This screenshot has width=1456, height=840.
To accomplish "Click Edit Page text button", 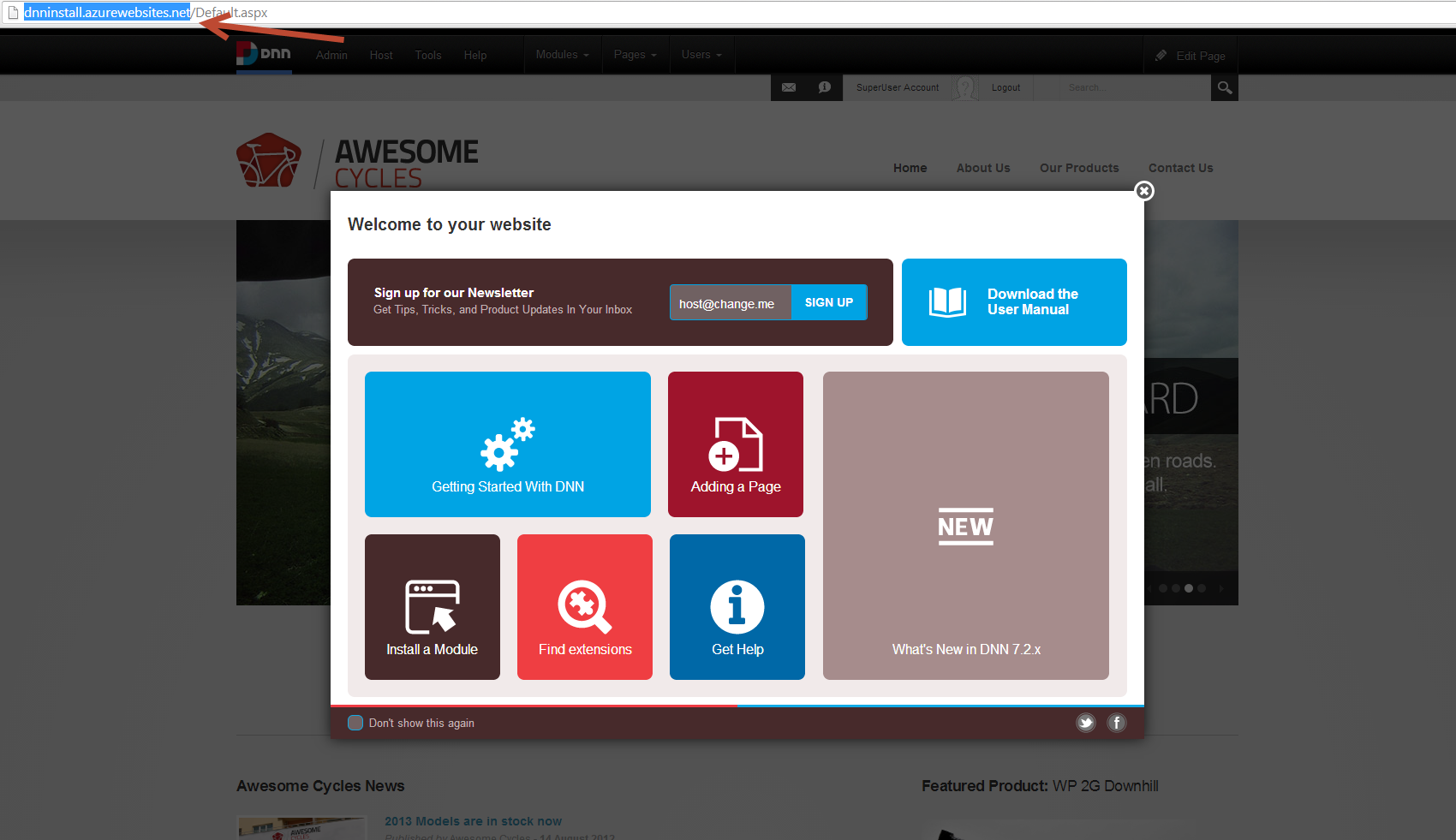I will (1201, 56).
